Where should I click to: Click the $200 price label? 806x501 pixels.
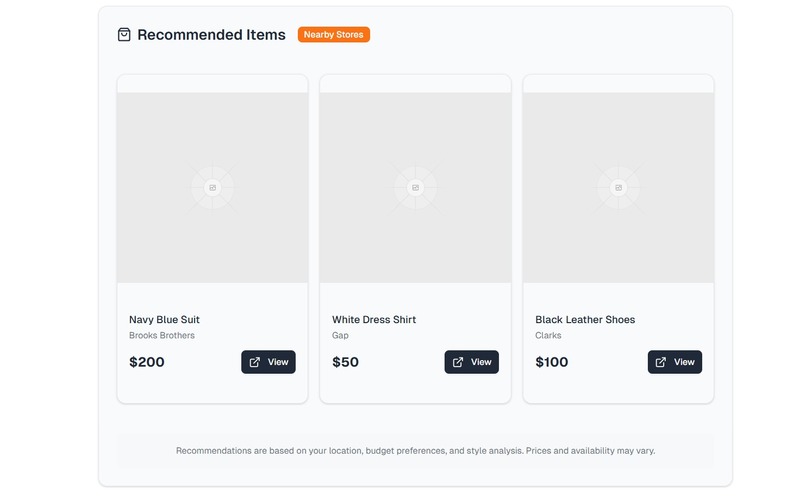point(147,362)
